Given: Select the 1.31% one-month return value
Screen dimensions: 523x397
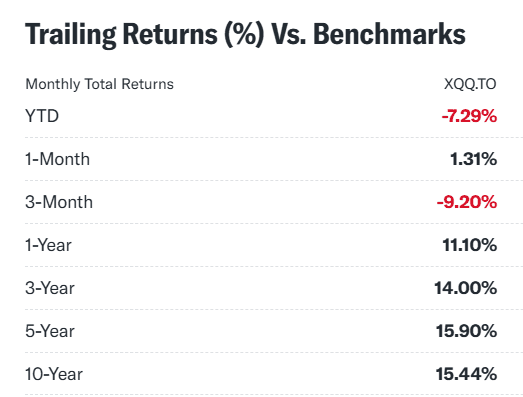Looking at the screenshot, I should [473, 159].
